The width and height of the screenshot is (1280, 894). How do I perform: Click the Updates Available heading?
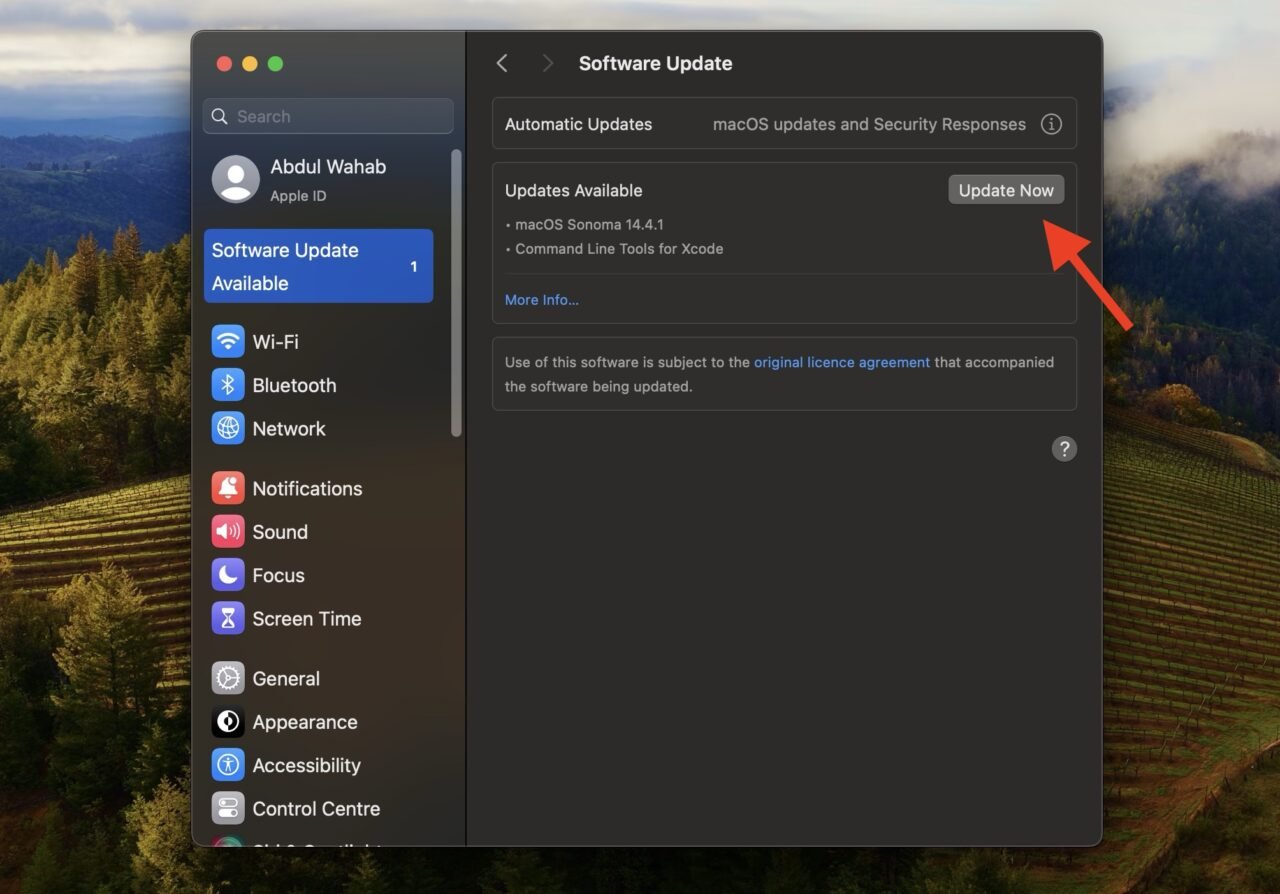point(573,190)
